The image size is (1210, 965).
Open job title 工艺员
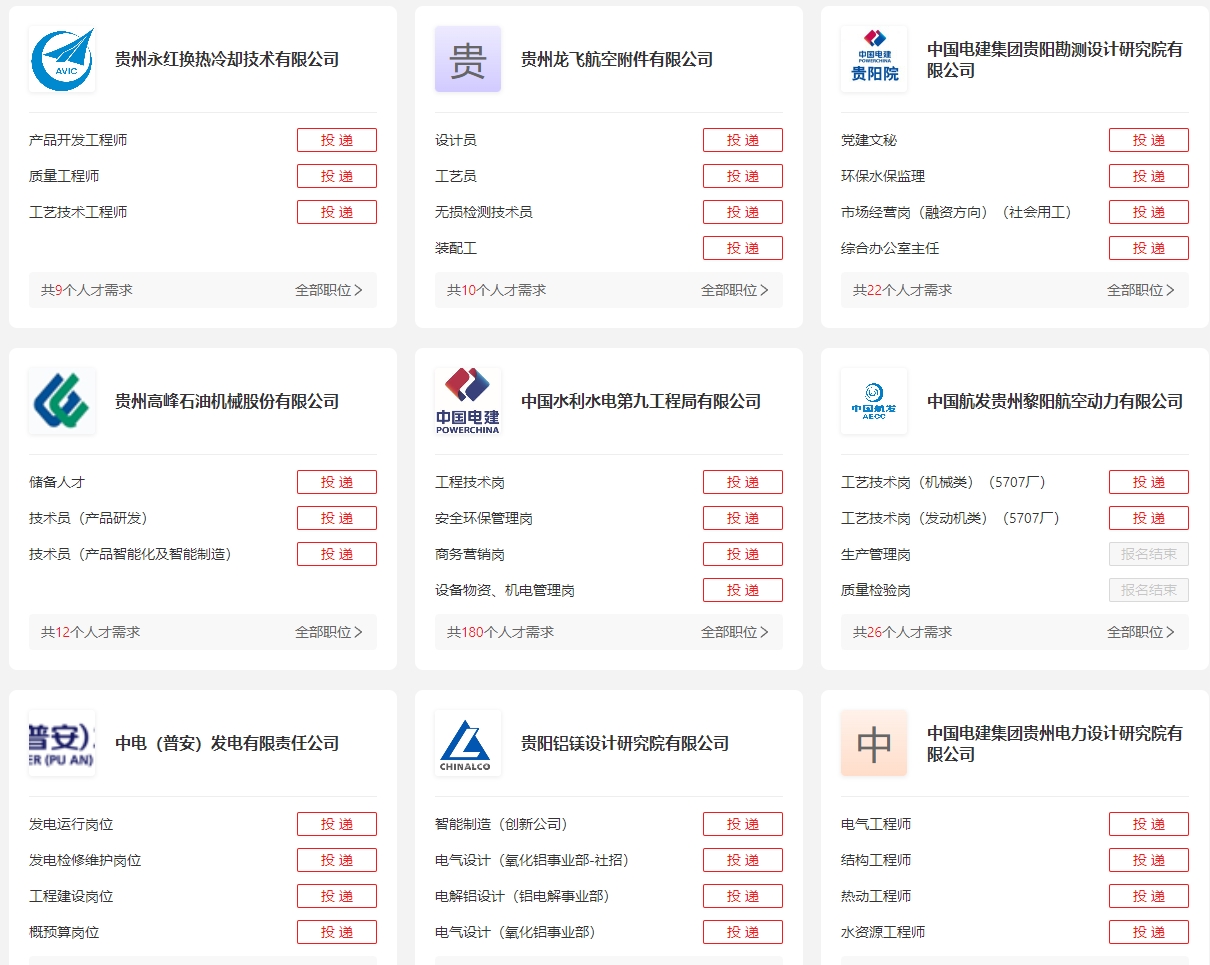click(456, 176)
